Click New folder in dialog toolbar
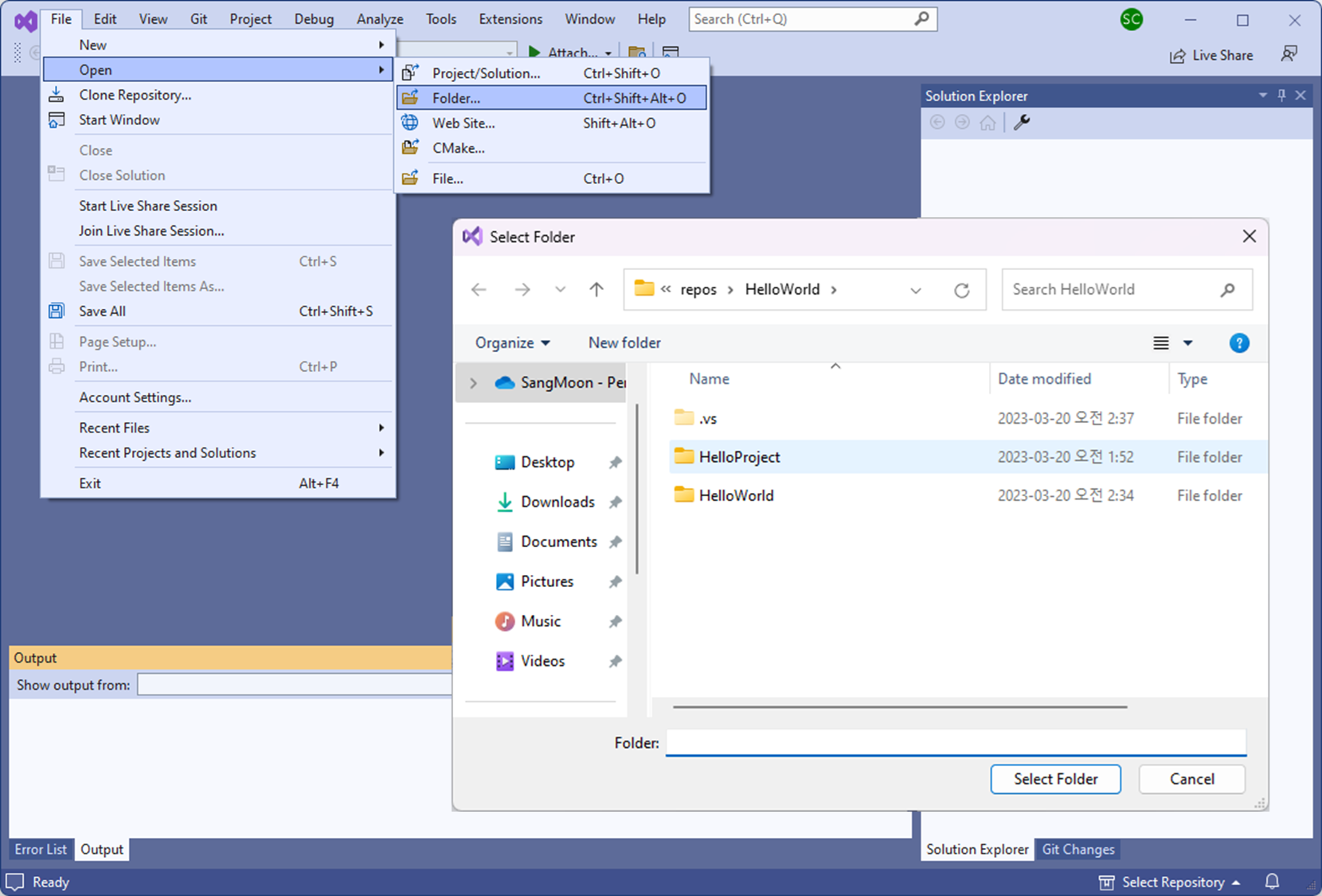1322x896 pixels. point(624,342)
